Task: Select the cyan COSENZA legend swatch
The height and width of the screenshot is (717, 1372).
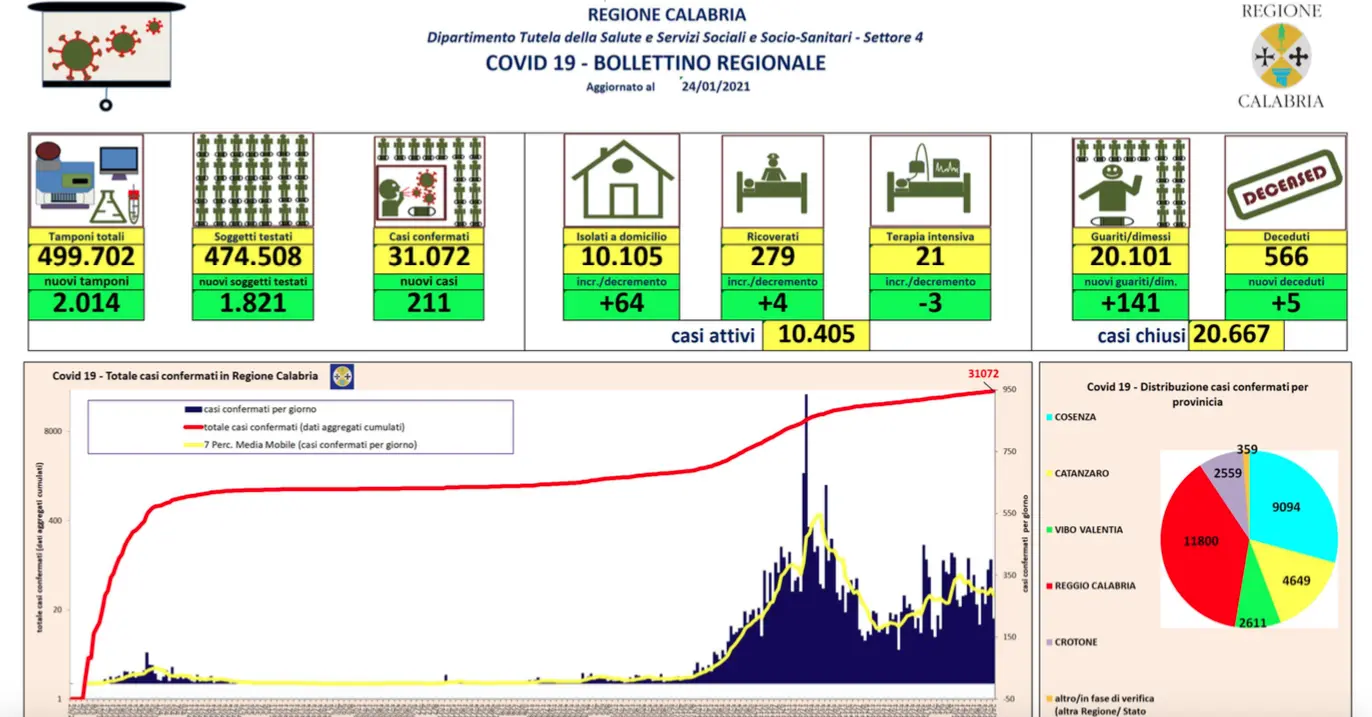Action: point(1049,417)
